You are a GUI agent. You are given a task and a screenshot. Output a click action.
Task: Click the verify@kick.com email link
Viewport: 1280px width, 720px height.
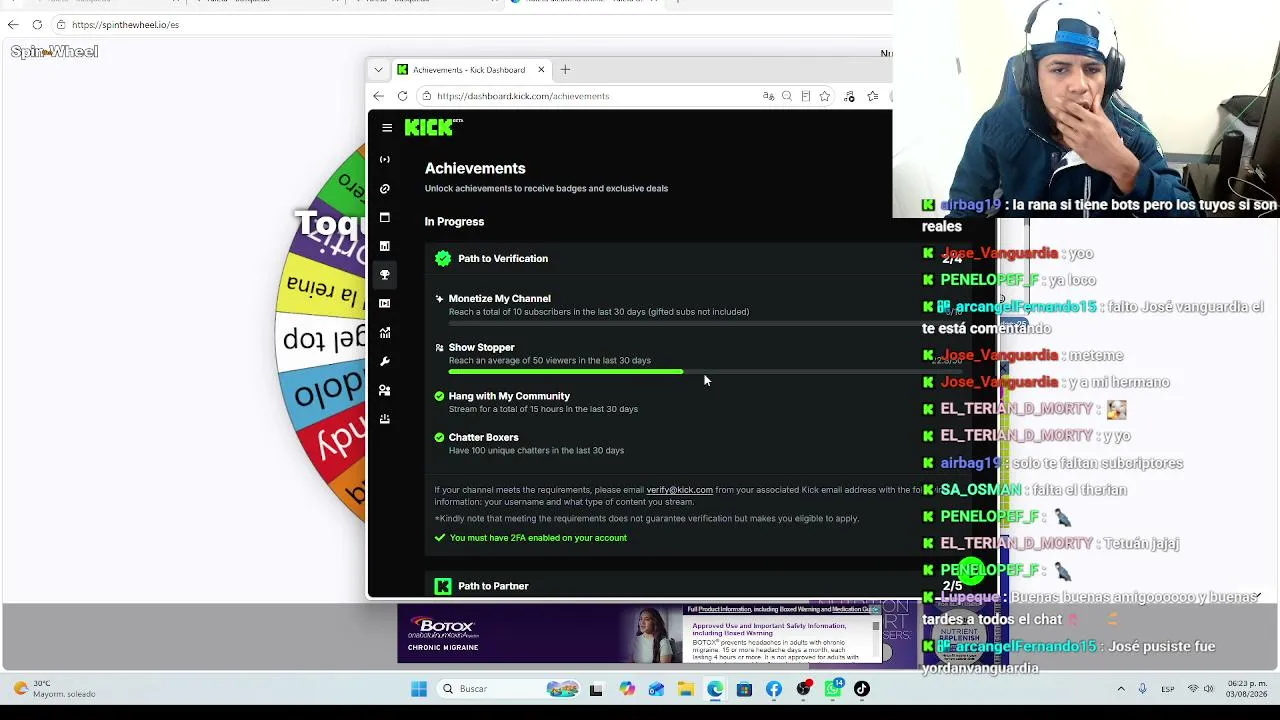coord(679,490)
